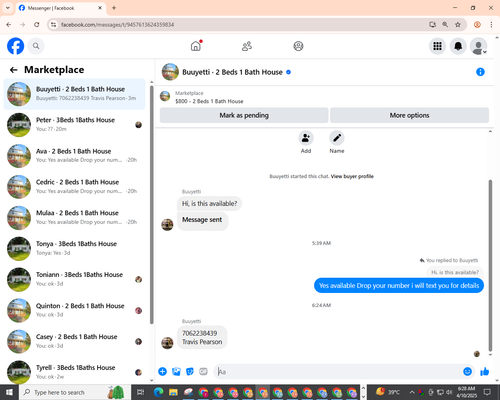
Task: Click the 'Hi, is this available?' message from Buuyetti
Action: [209, 203]
